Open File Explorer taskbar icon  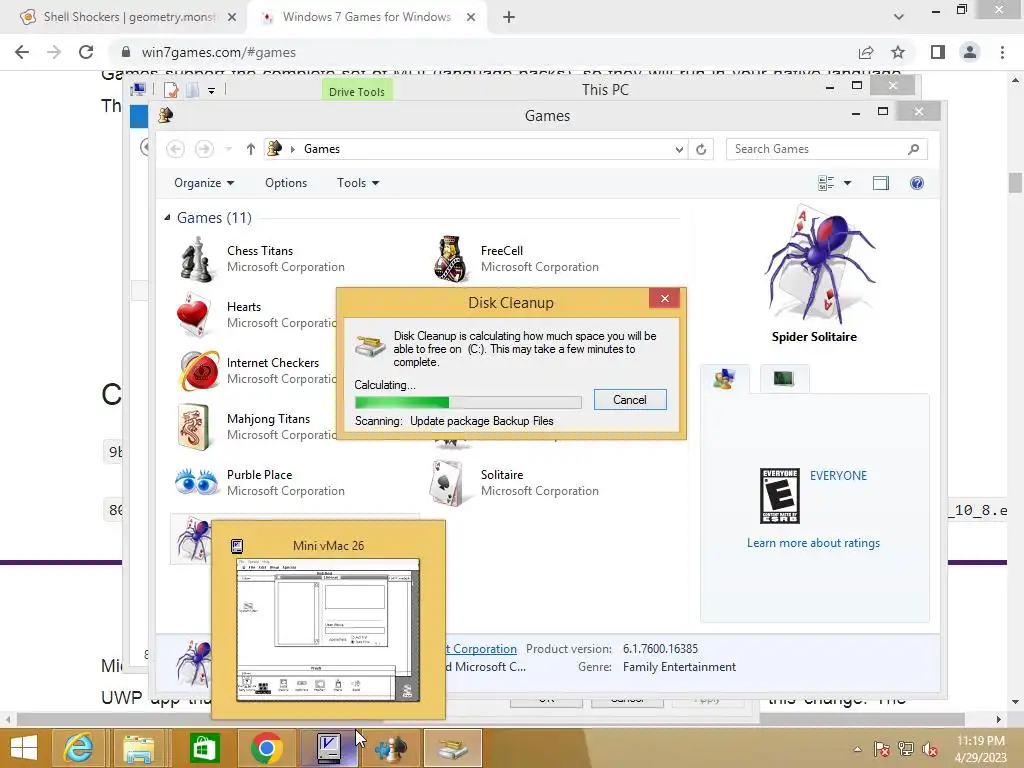click(139, 748)
